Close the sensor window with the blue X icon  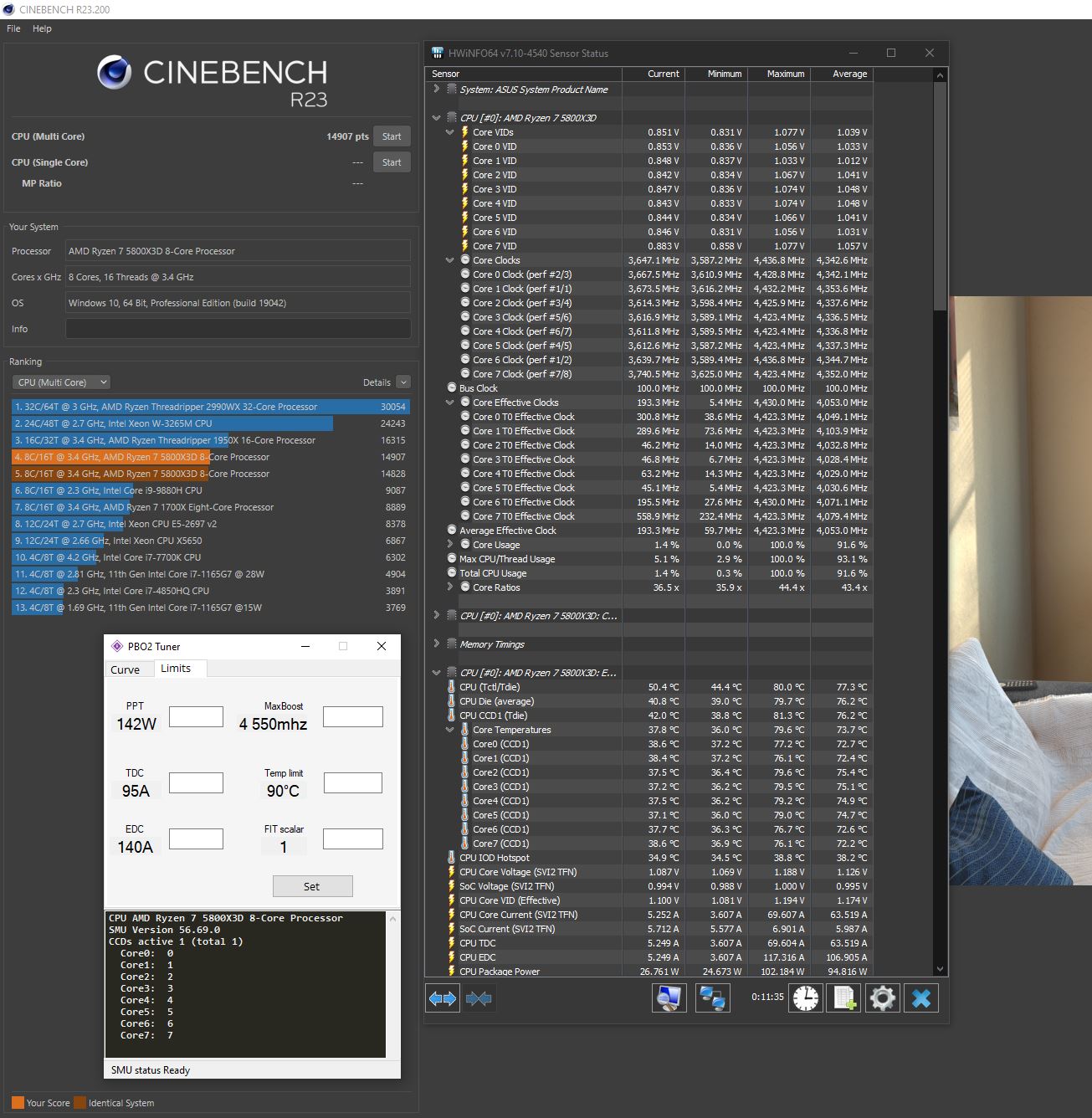921,997
